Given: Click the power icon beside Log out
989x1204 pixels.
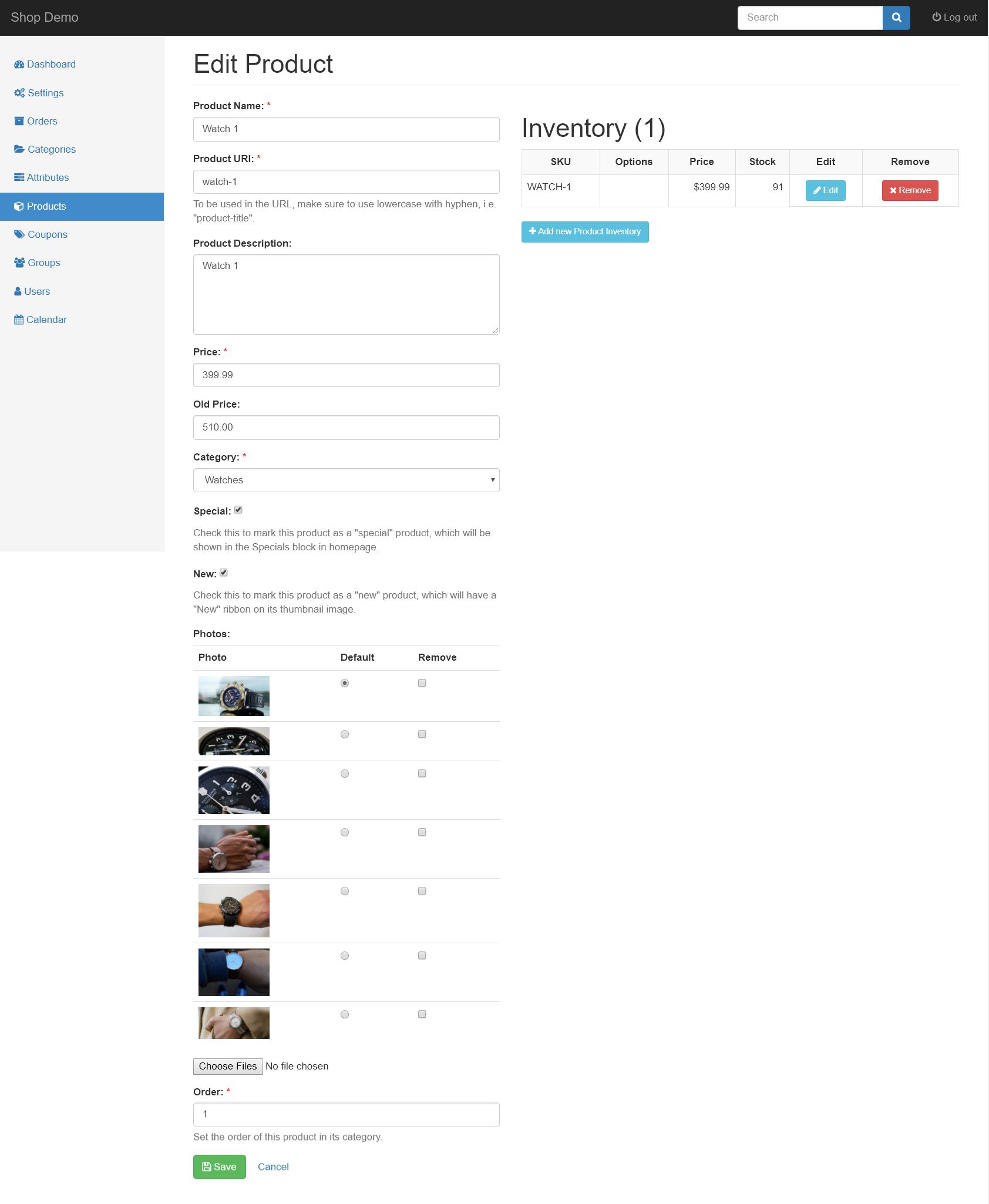Looking at the screenshot, I should [x=936, y=17].
